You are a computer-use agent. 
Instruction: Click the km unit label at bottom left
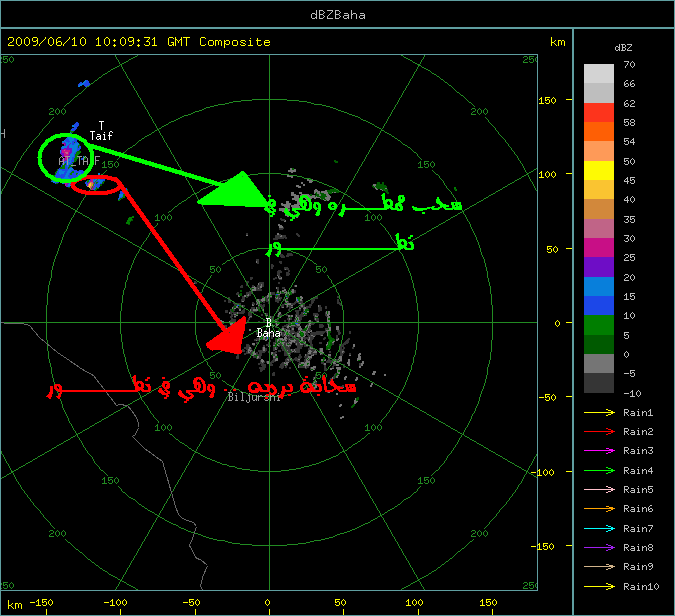pyautogui.click(x=15, y=605)
